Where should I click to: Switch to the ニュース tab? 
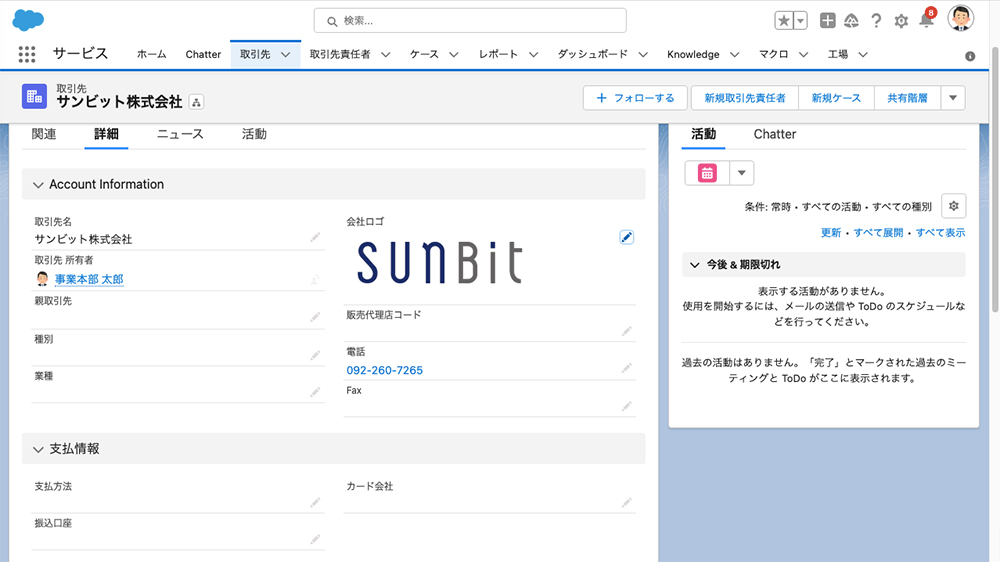pyautogui.click(x=180, y=134)
